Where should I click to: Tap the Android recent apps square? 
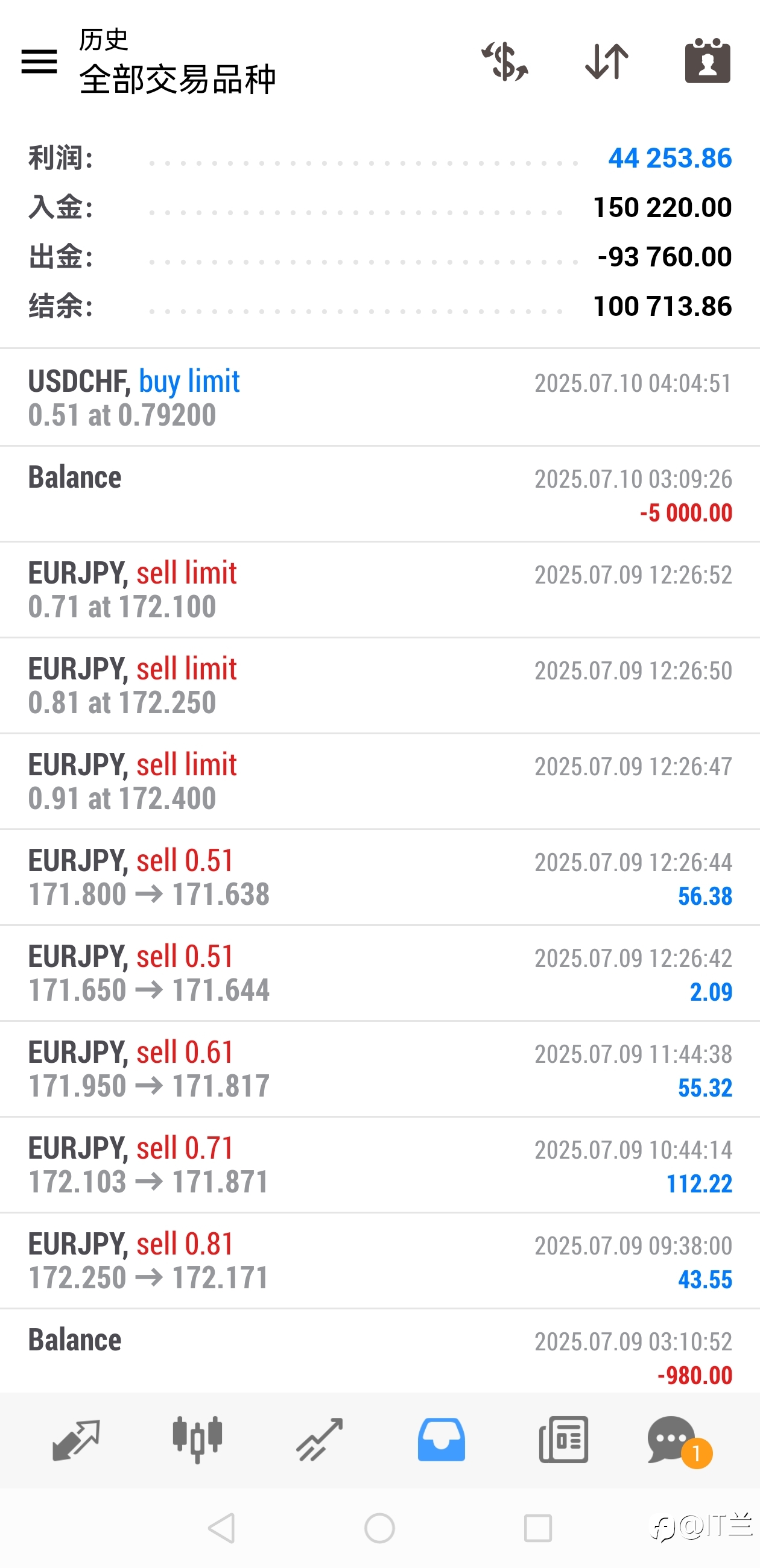tap(537, 1528)
